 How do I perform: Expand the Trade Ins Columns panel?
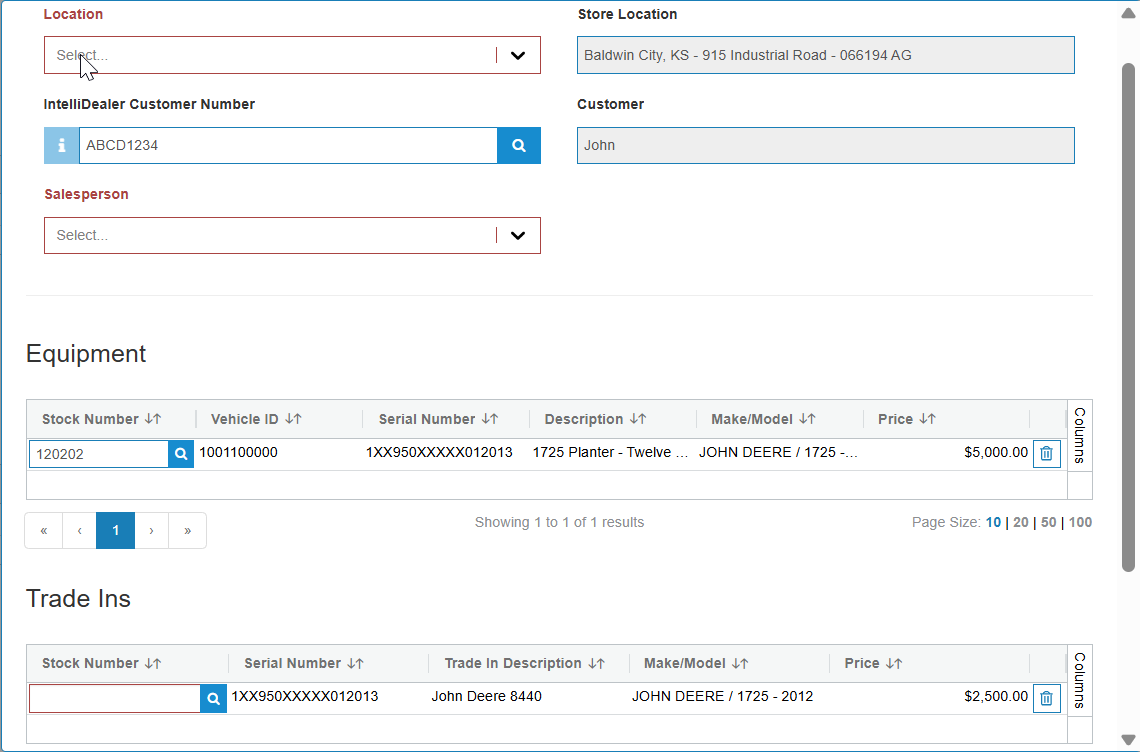click(x=1080, y=680)
